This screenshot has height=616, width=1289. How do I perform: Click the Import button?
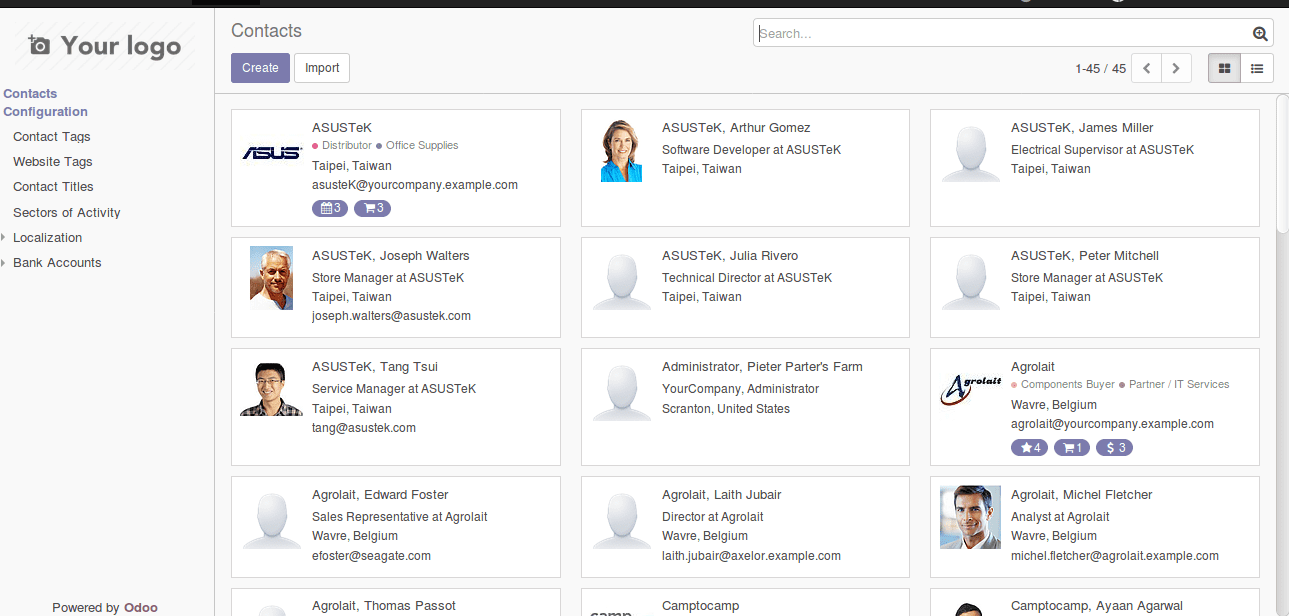[322, 68]
